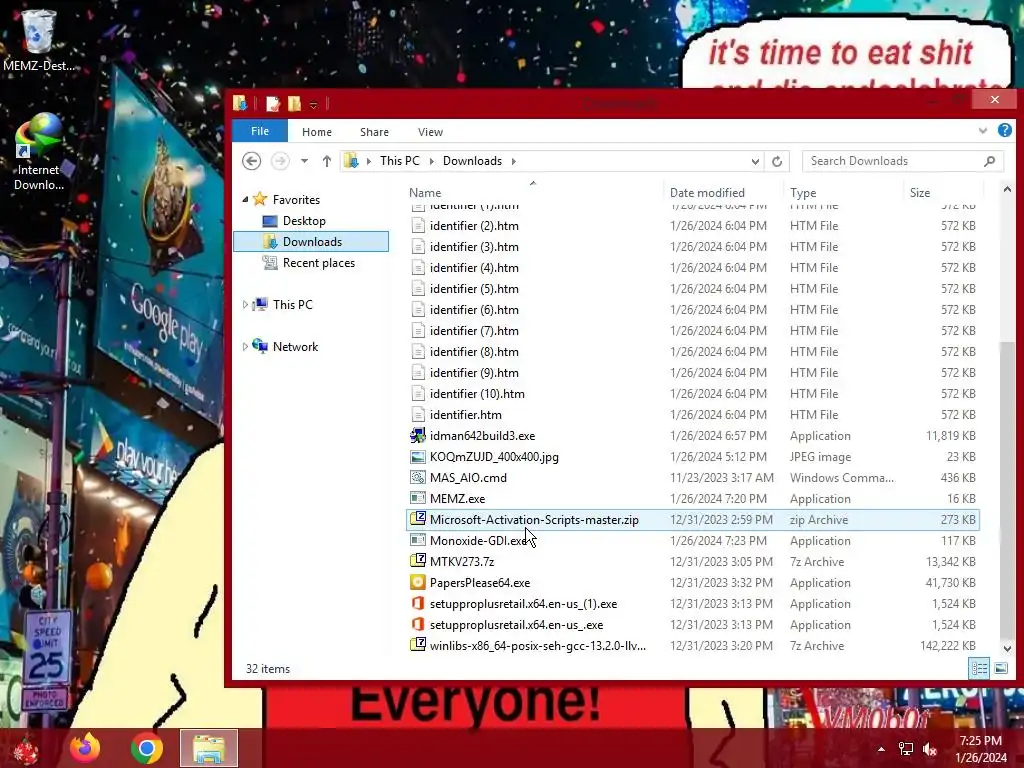Open the Help question mark icon

[1004, 131]
